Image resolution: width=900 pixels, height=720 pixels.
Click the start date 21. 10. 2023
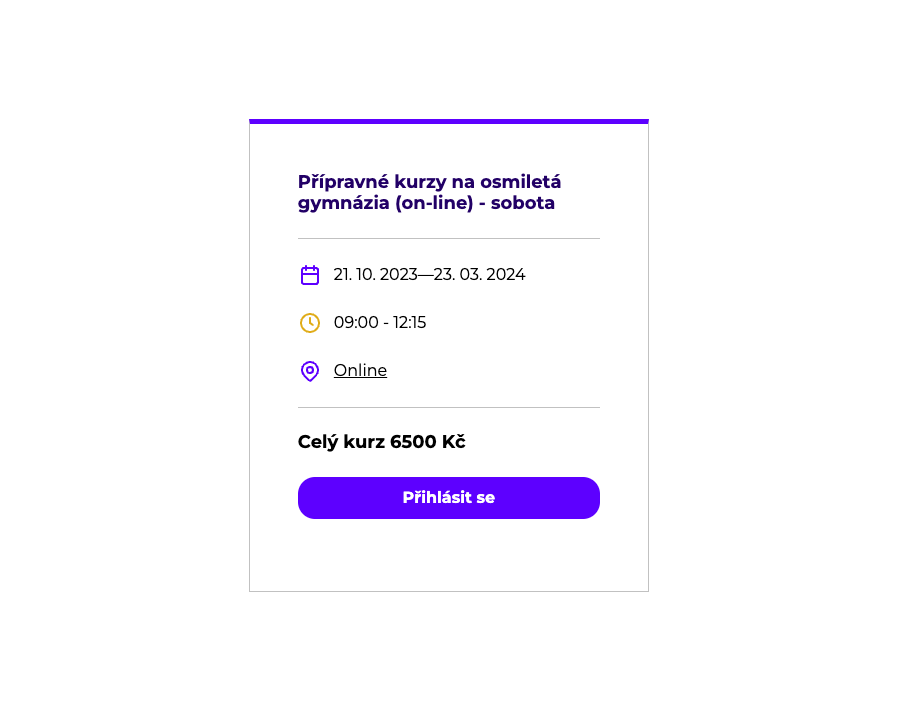point(375,274)
